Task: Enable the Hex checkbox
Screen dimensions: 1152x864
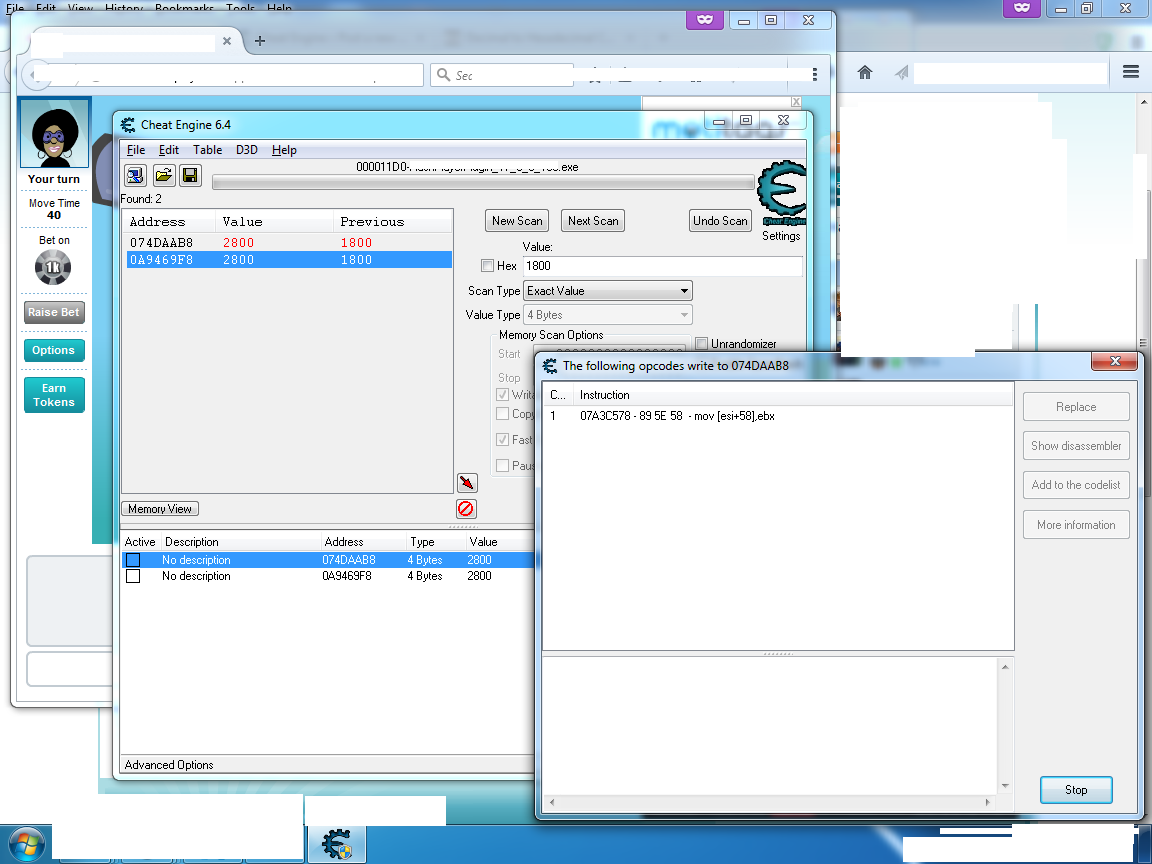Action: [488, 266]
